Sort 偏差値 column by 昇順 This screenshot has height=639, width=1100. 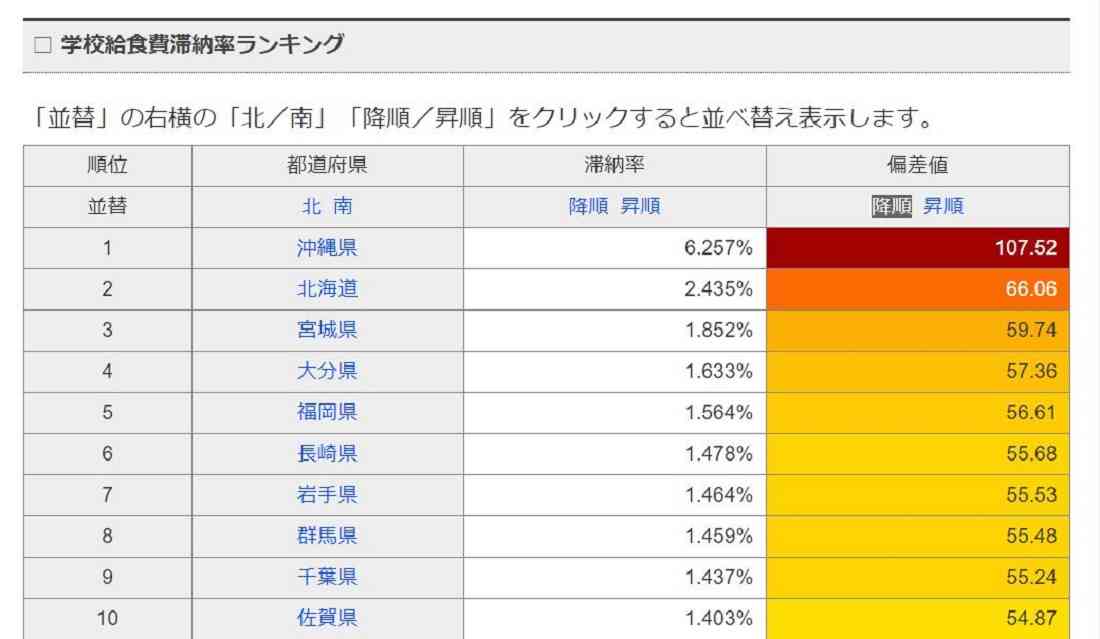tap(943, 207)
